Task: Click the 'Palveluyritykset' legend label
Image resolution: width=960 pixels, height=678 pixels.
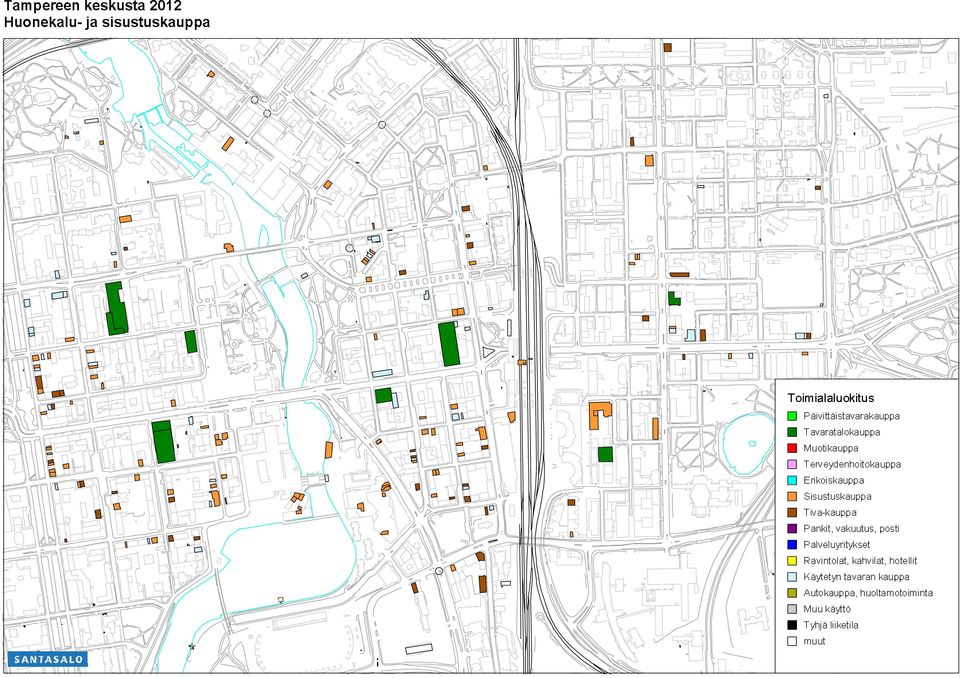Action: (x=837, y=544)
